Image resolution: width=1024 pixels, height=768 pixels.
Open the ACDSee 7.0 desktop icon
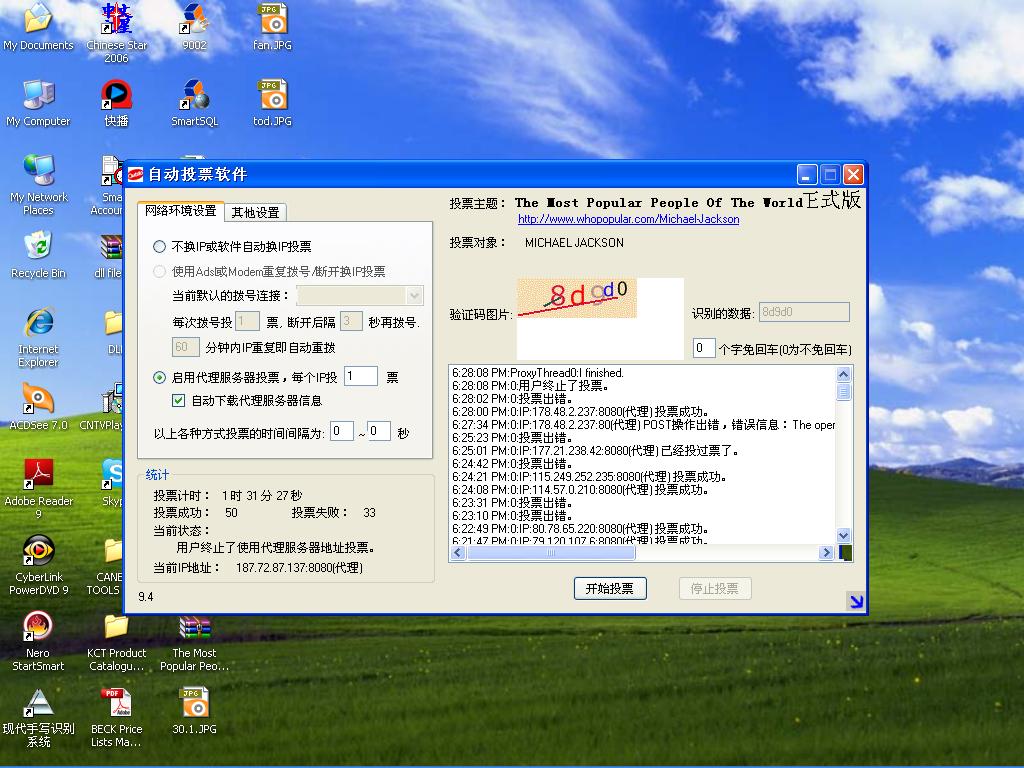pos(38,398)
